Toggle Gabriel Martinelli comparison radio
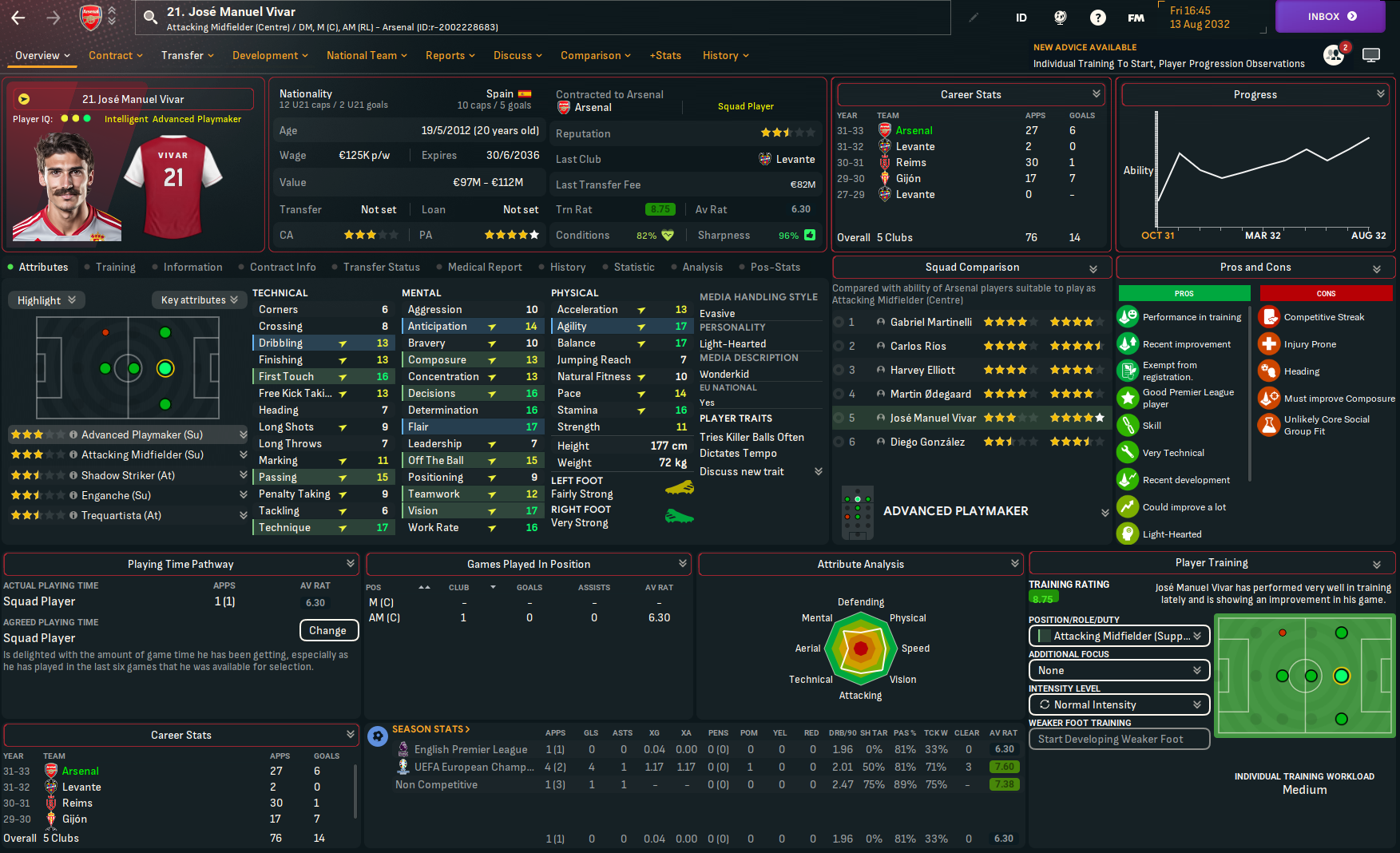The width and height of the screenshot is (1400, 853). tap(839, 322)
